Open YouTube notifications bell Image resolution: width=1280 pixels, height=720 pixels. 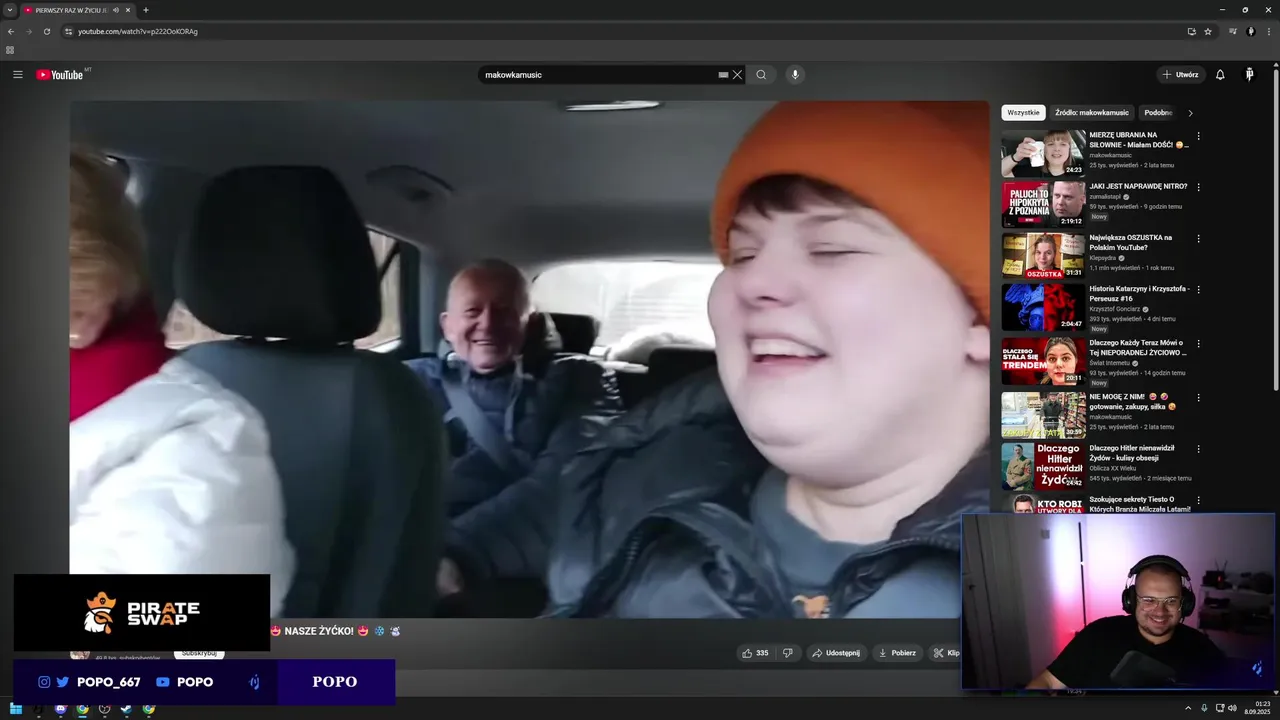1220,75
